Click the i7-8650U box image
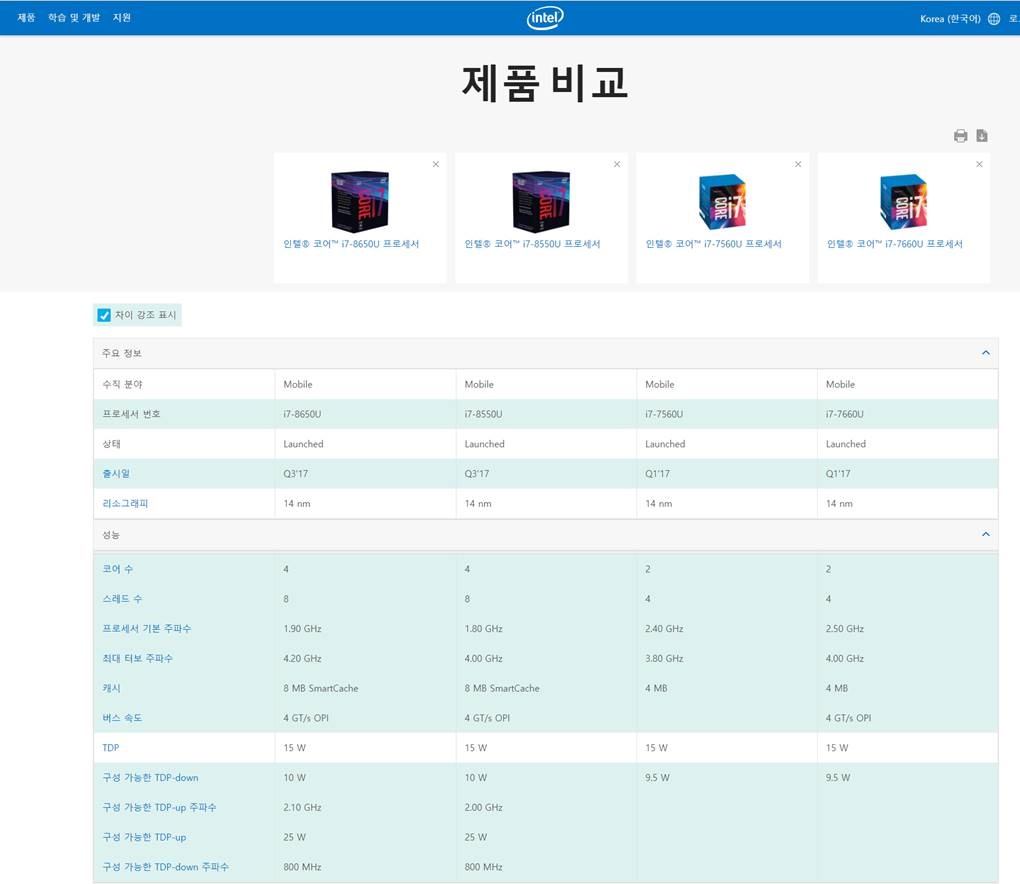The image size is (1020, 884). [360, 201]
